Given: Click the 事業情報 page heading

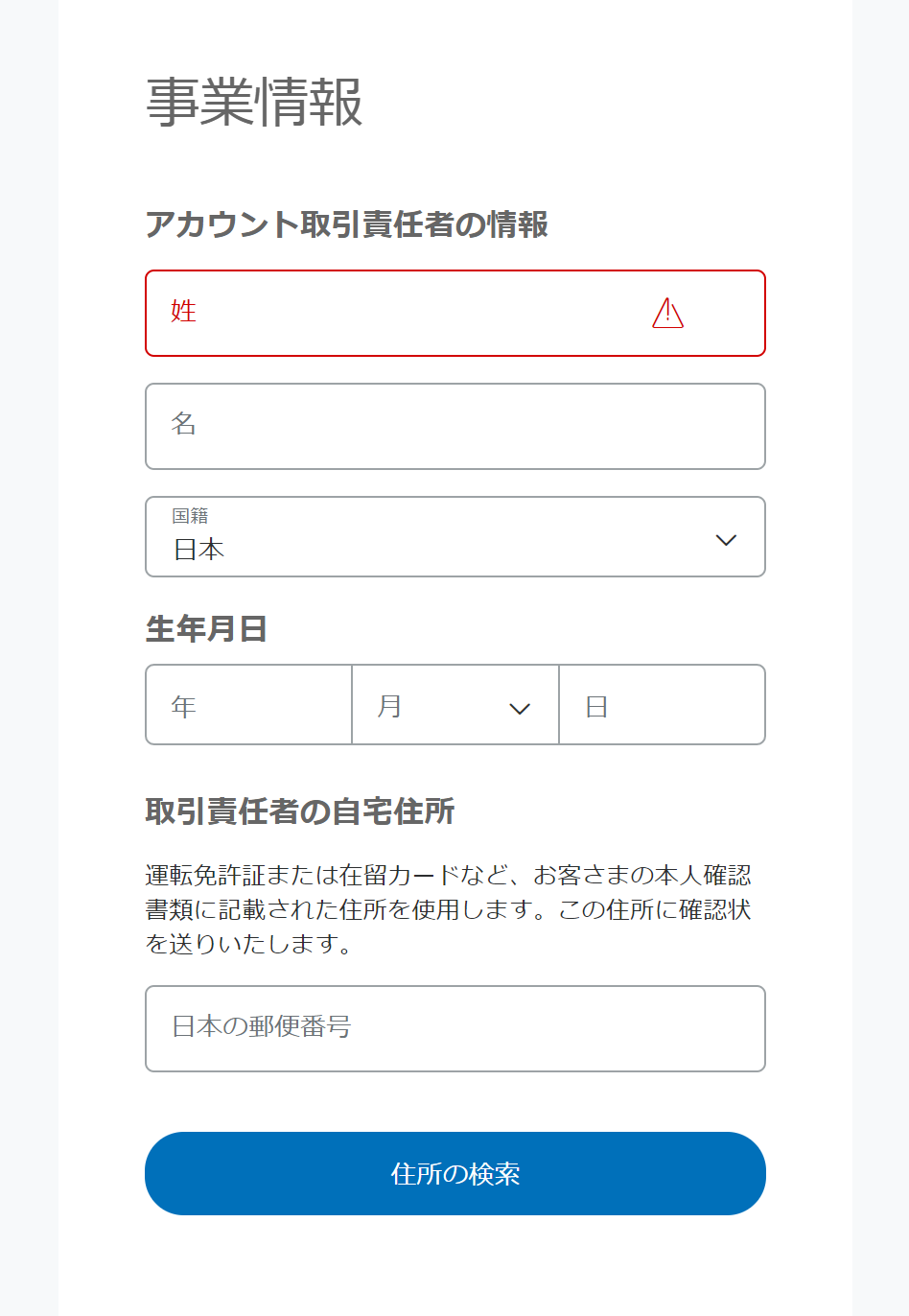Looking at the screenshot, I should coord(254,103).
